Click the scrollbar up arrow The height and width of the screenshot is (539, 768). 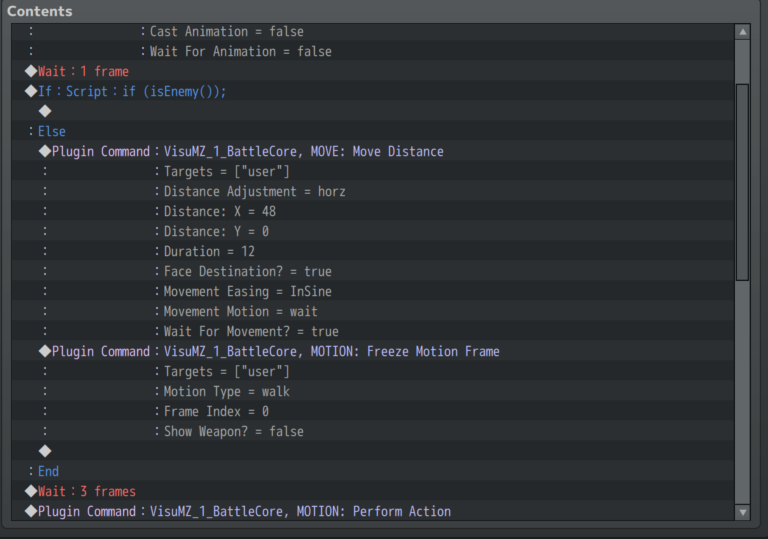tap(743, 32)
